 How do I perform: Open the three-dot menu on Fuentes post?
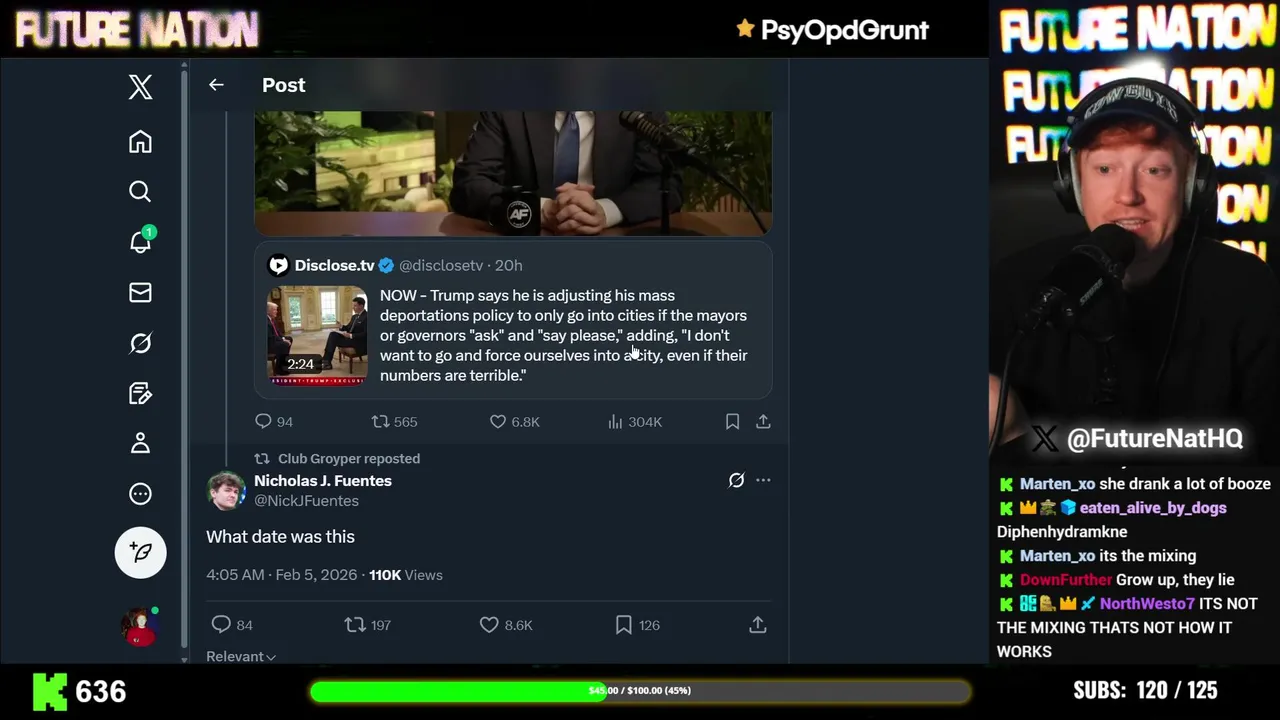[x=763, y=480]
